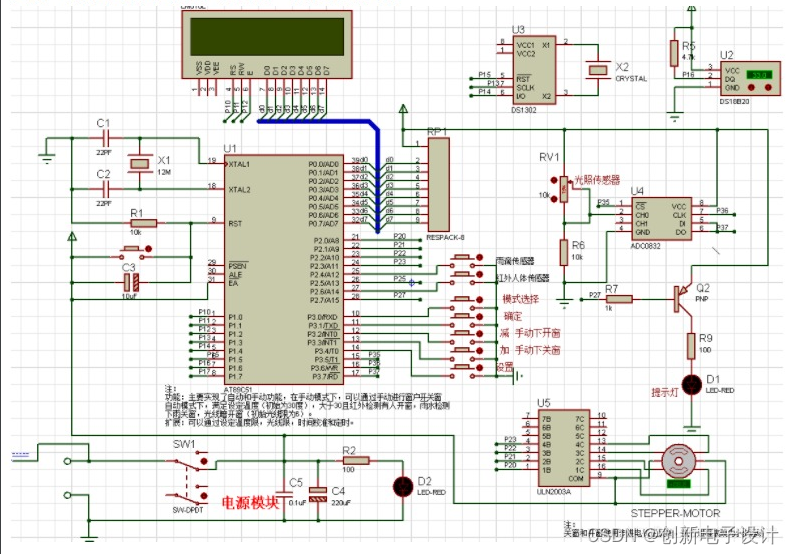Click the 提示灯 label
The image size is (794, 554).
pos(664,392)
